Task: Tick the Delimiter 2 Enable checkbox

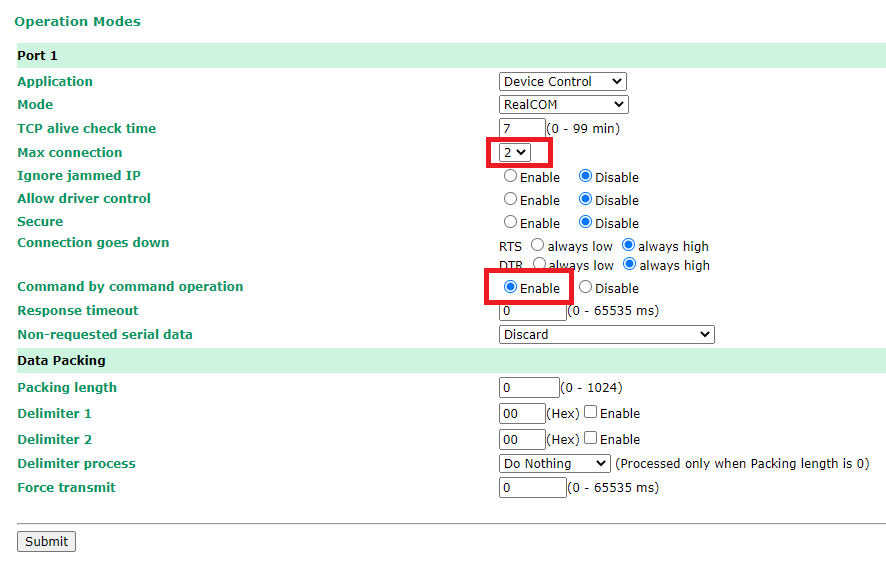Action: (x=591, y=438)
